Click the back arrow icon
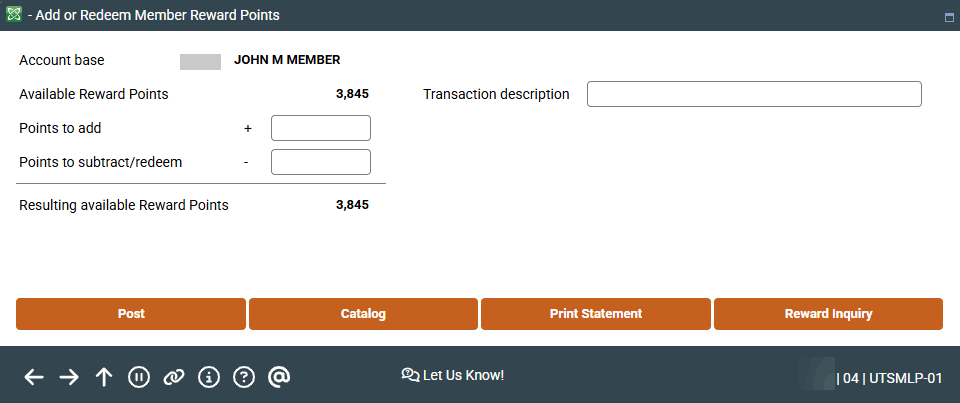The width and height of the screenshot is (960, 403). 34,377
